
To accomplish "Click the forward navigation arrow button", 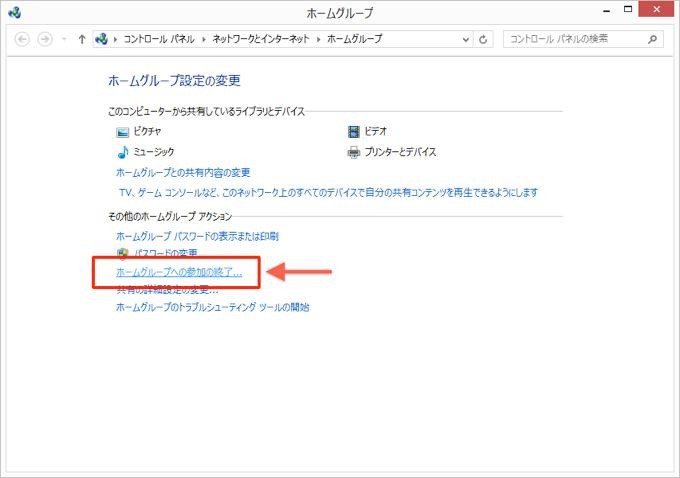I will click(x=44, y=40).
